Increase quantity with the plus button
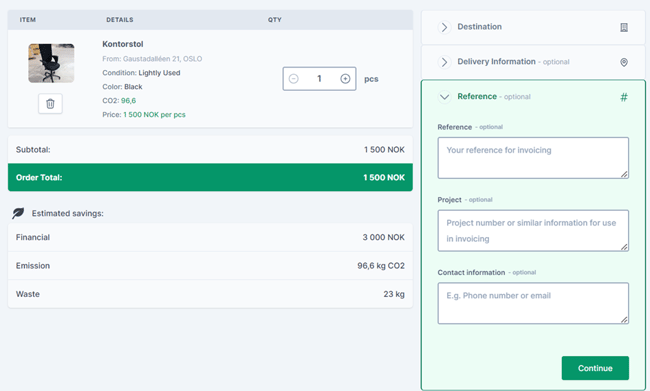The width and height of the screenshot is (650, 391). (345, 79)
